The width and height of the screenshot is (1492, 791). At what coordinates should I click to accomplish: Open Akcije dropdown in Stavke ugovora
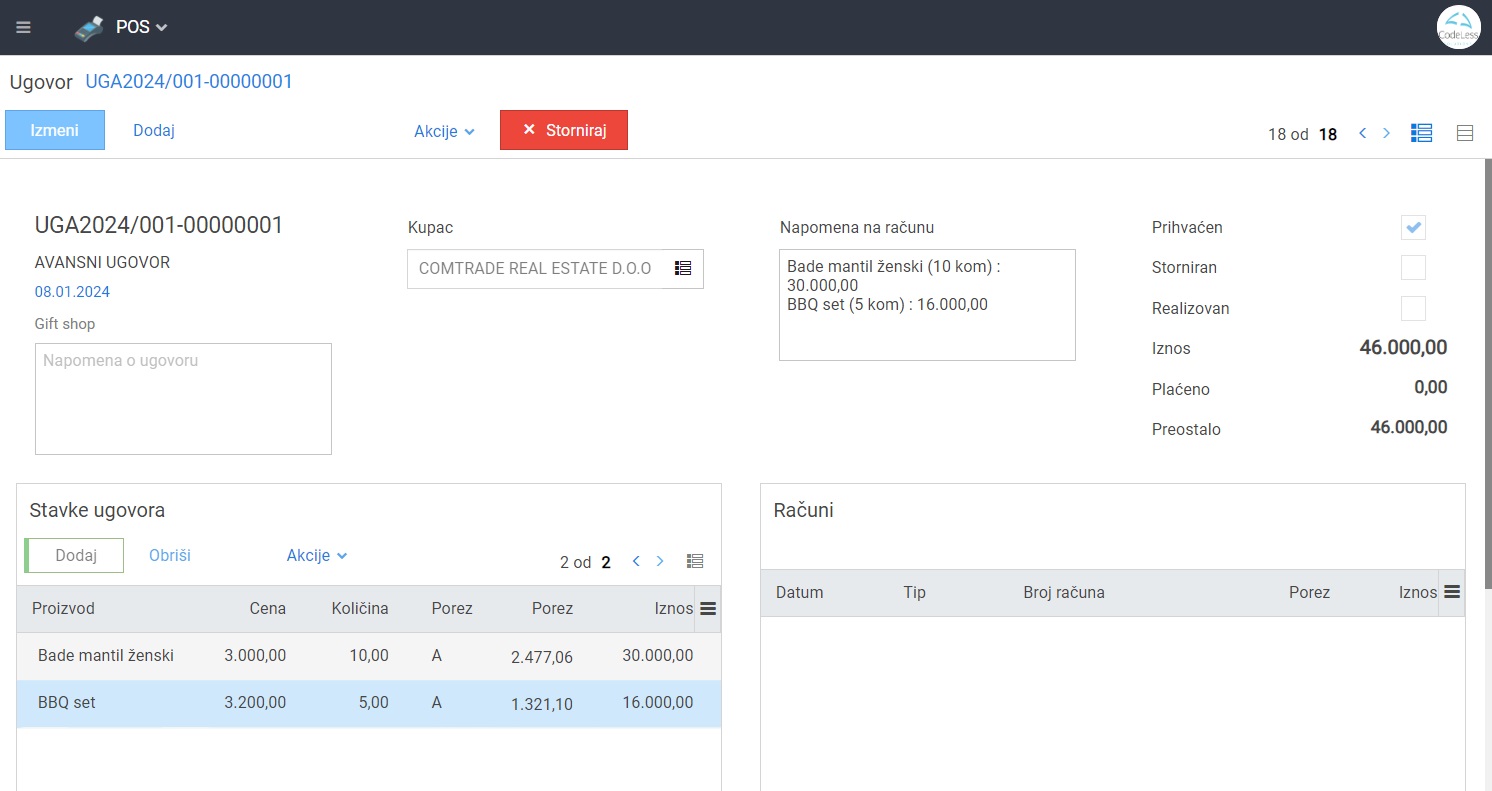317,555
